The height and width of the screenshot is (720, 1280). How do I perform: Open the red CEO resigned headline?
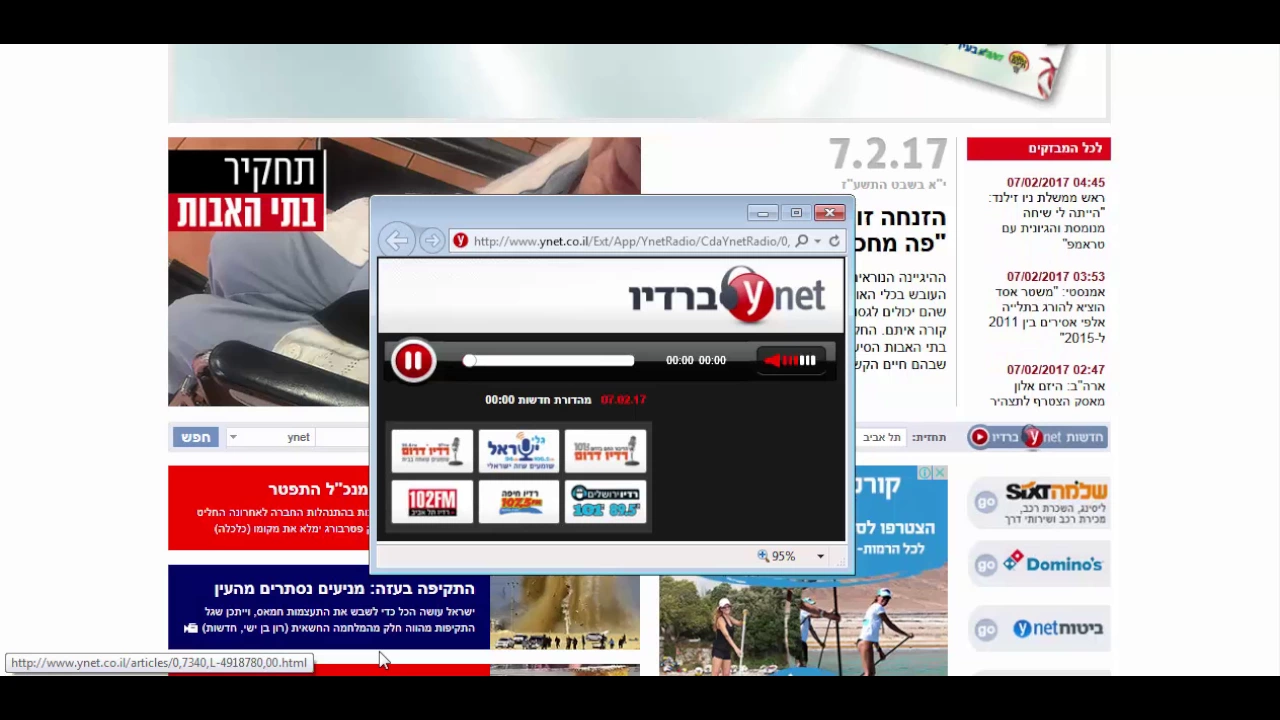(x=319, y=489)
